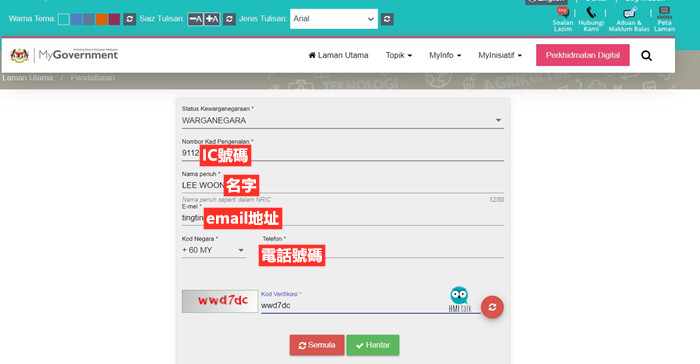Viewport: 700px width, 364px height.
Task: Click the Perkhidmatan Digital button
Action: 583,55
